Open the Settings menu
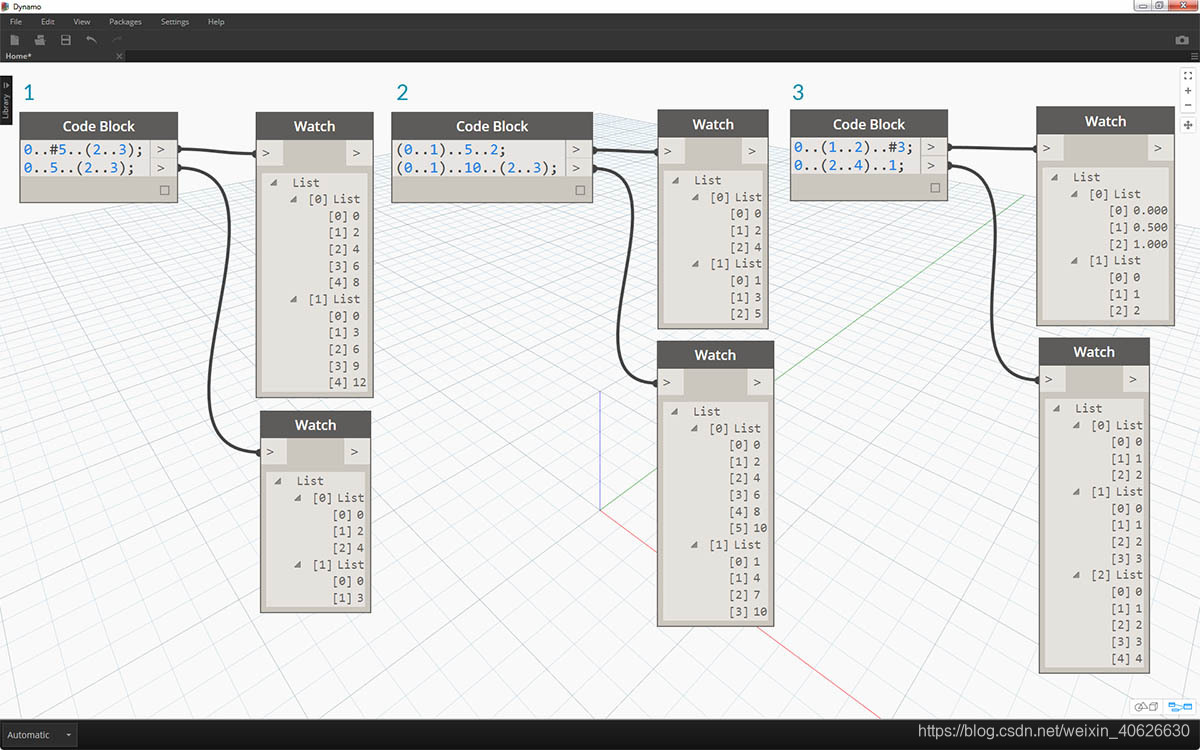The height and width of the screenshot is (750, 1200). tap(175, 21)
